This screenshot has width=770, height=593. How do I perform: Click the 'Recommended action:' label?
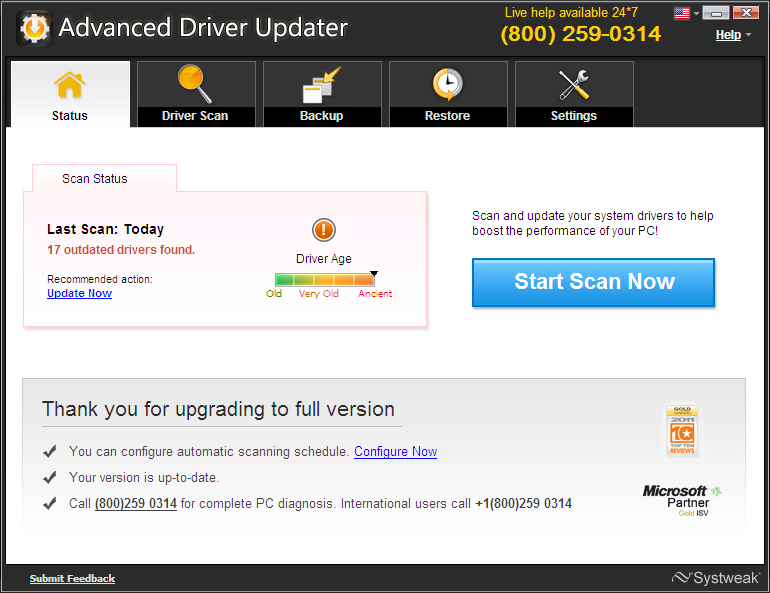(x=100, y=279)
